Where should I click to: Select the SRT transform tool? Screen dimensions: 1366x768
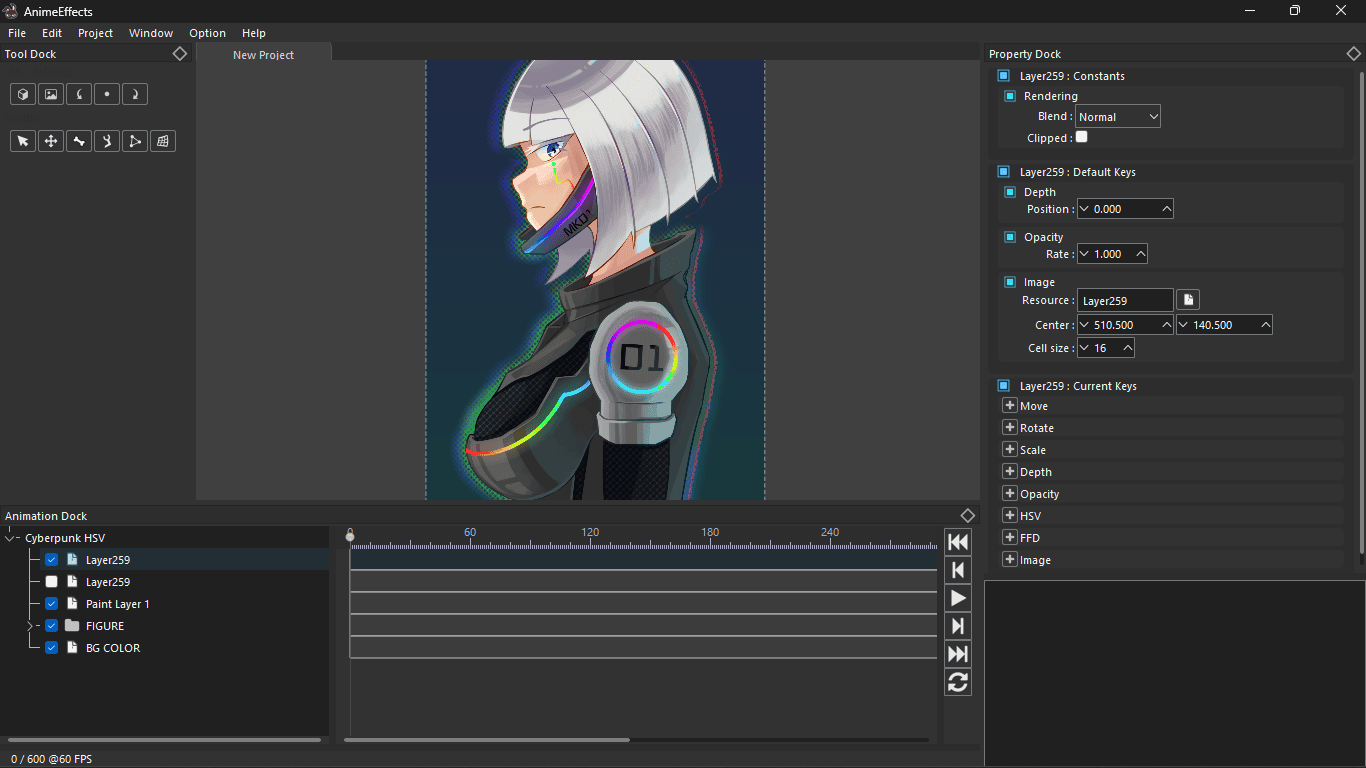coord(50,141)
